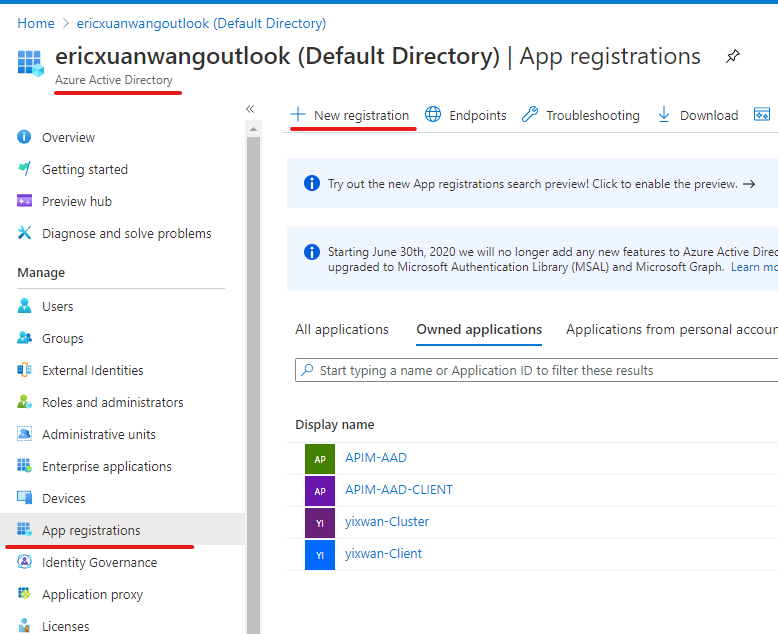The height and width of the screenshot is (634, 778).
Task: Click the Roles and administrators icon
Action: click(x=24, y=402)
